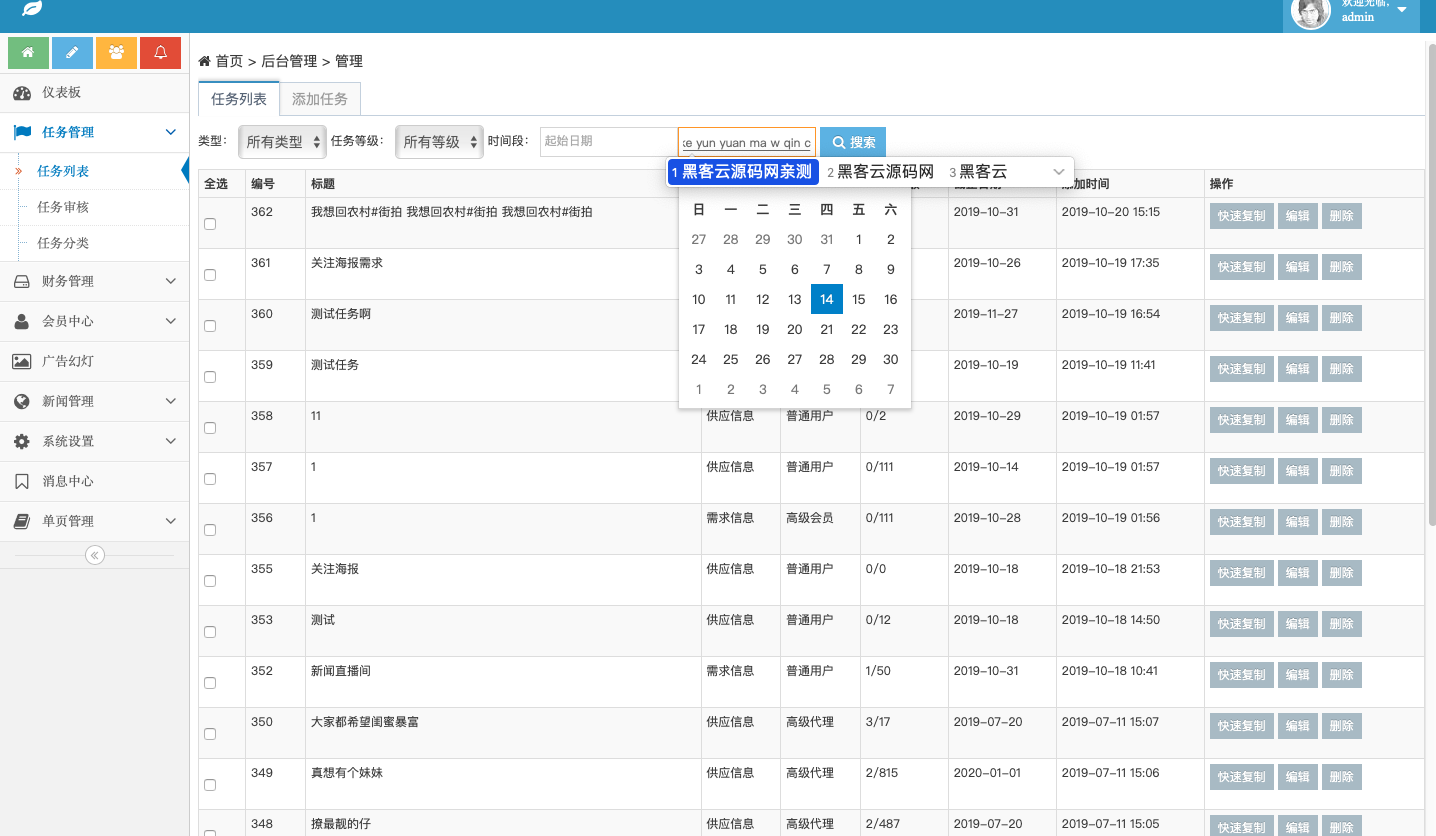Check the box for task row 352
This screenshot has width=1436, height=836.
click(210, 683)
